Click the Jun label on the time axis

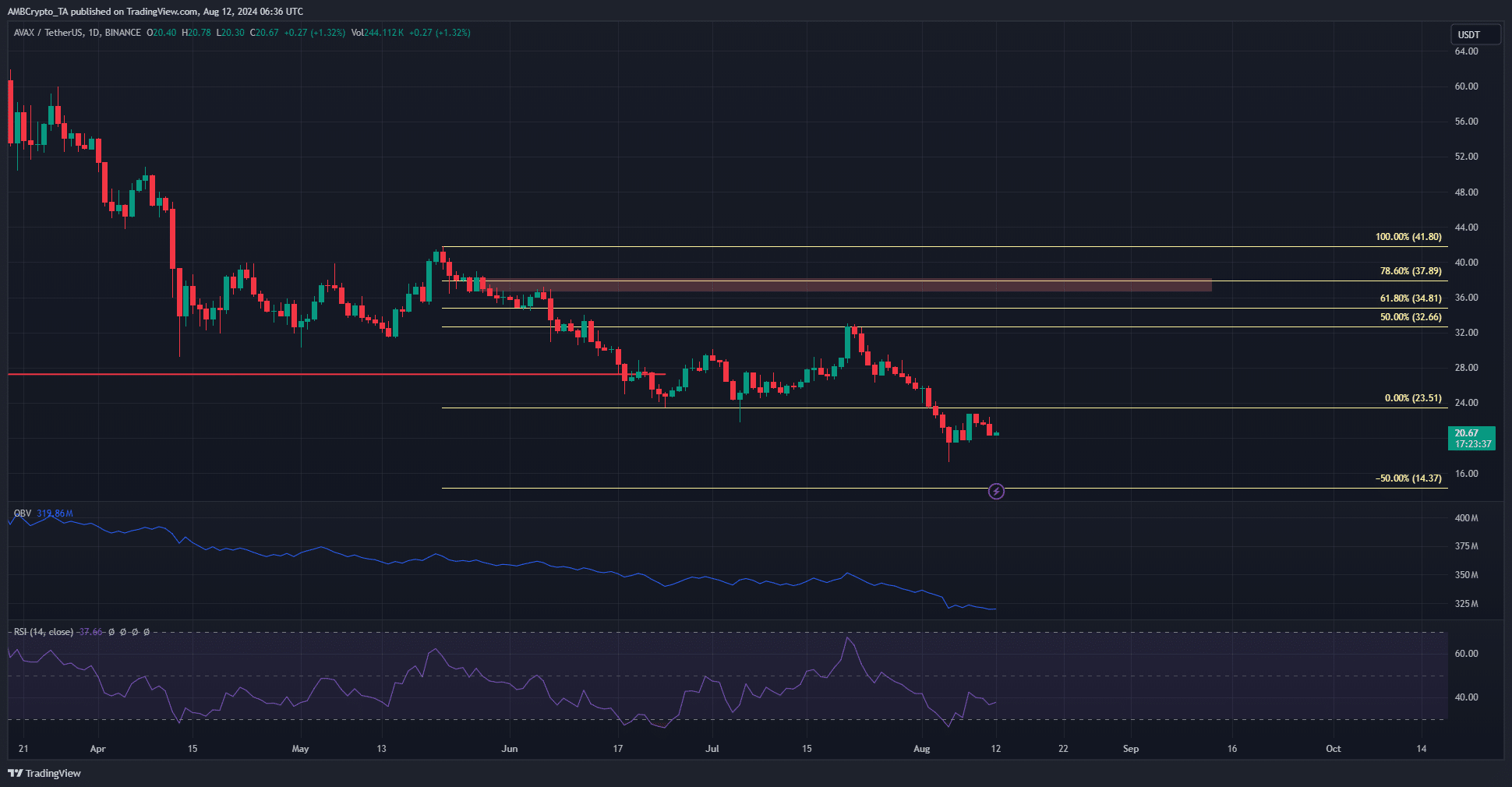pyautogui.click(x=510, y=749)
